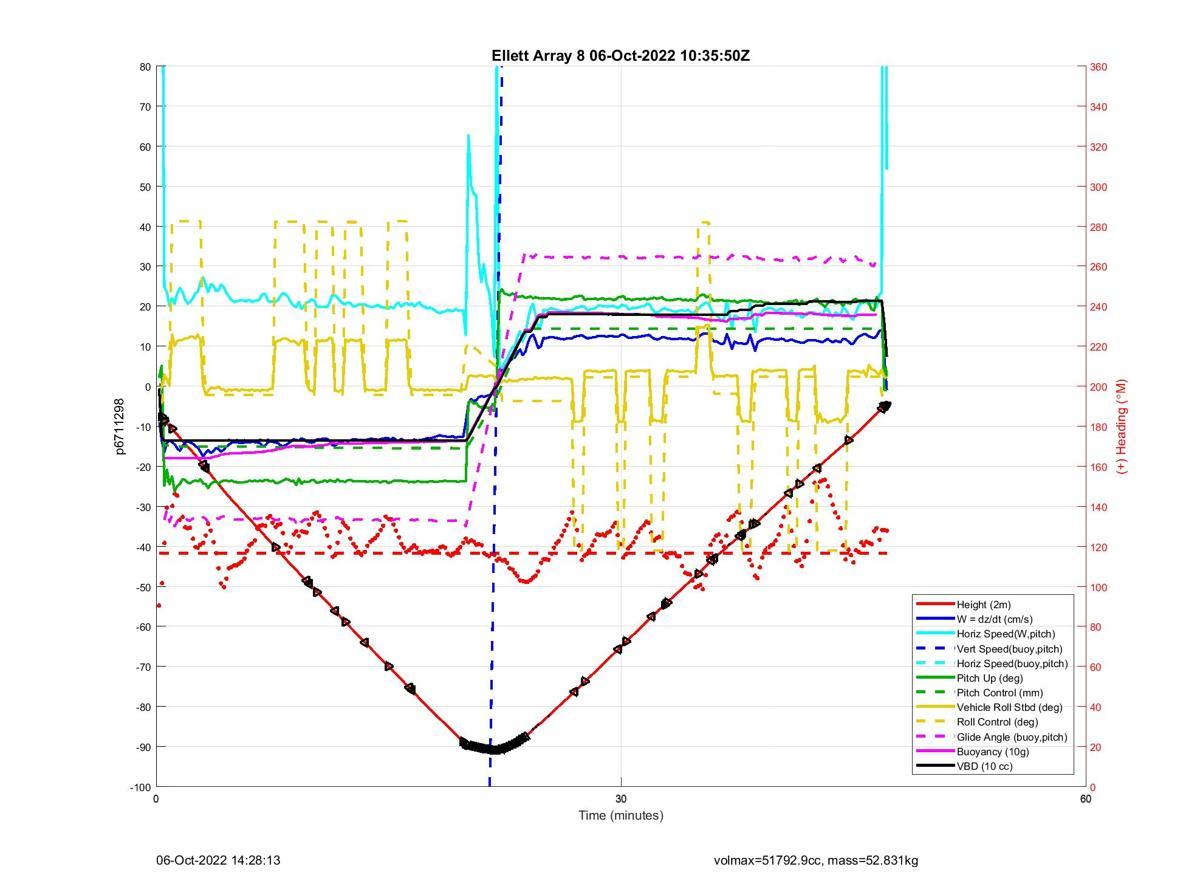Click legend entry "Glide Angle (buoy,pitch)"
This screenshot has height=885, width=1200.
pos(1012,737)
